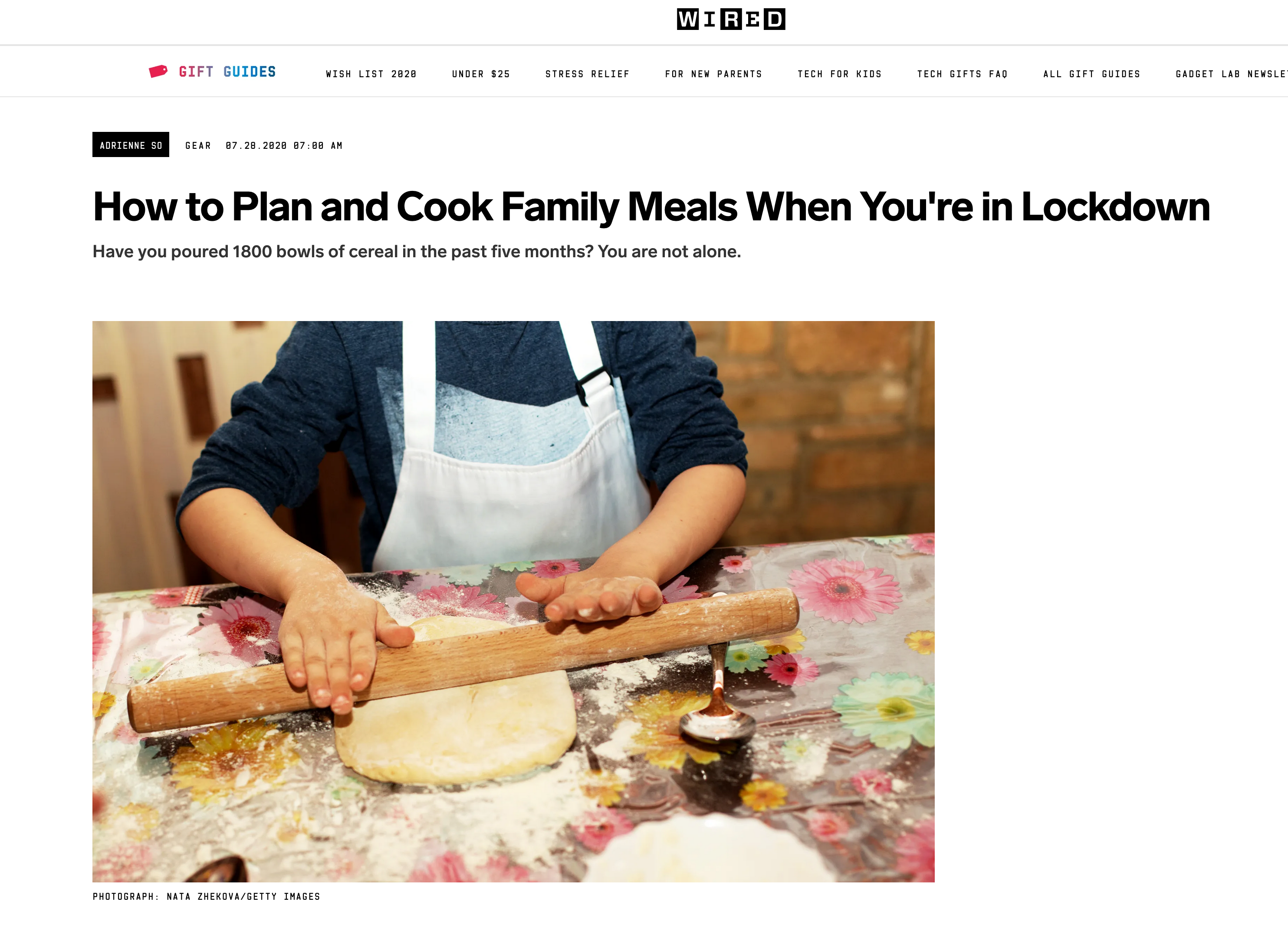Click the word GUIDES in blue
This screenshot has width=1288, height=931.
pos(250,72)
